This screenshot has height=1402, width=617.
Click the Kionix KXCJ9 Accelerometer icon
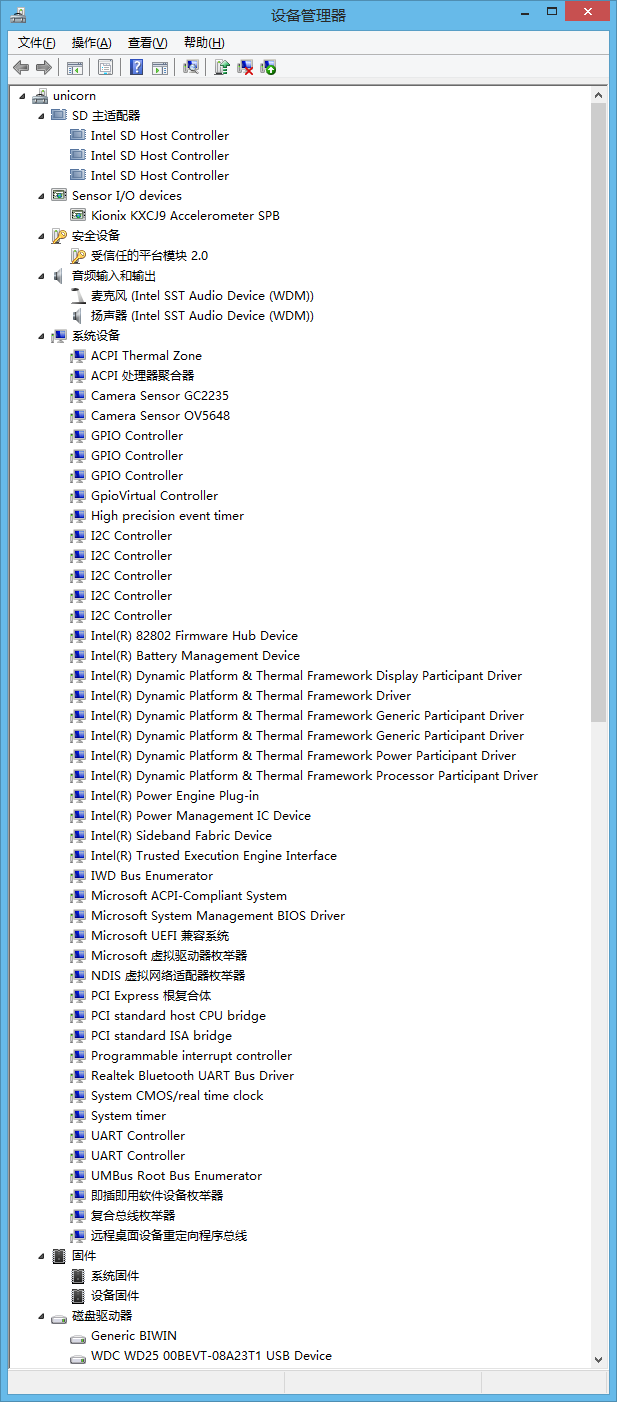[78, 216]
